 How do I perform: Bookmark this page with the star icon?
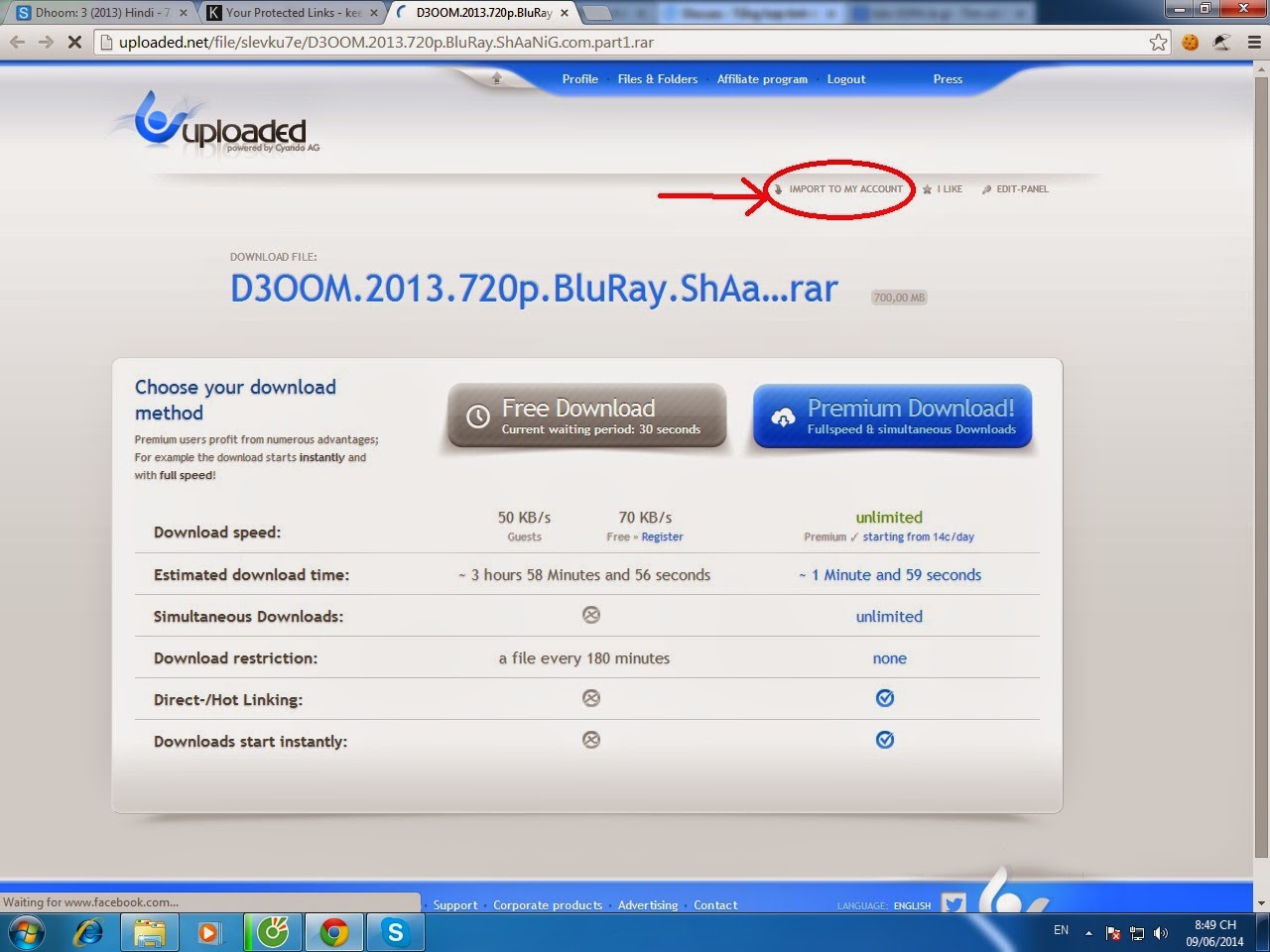coord(1158,42)
